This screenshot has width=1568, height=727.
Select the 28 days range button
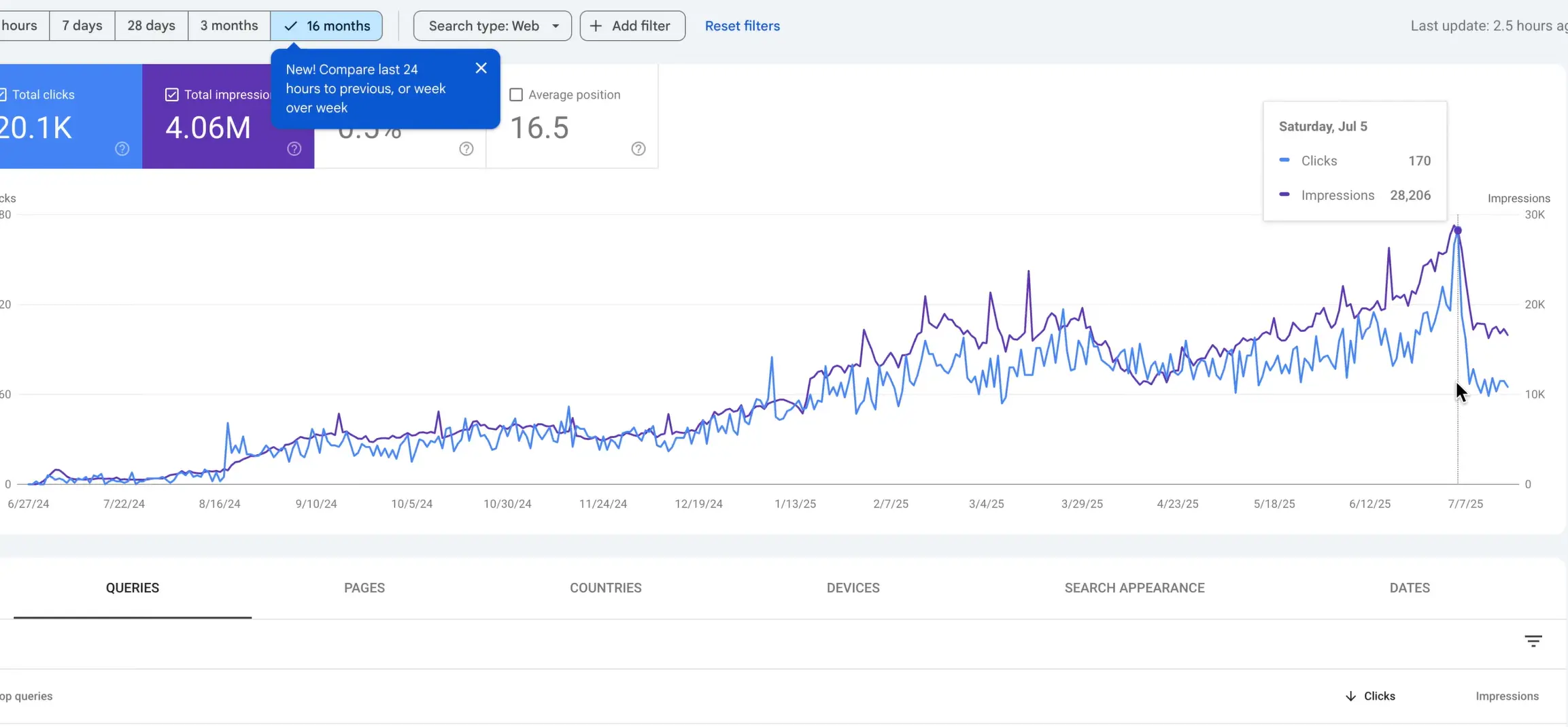click(151, 26)
